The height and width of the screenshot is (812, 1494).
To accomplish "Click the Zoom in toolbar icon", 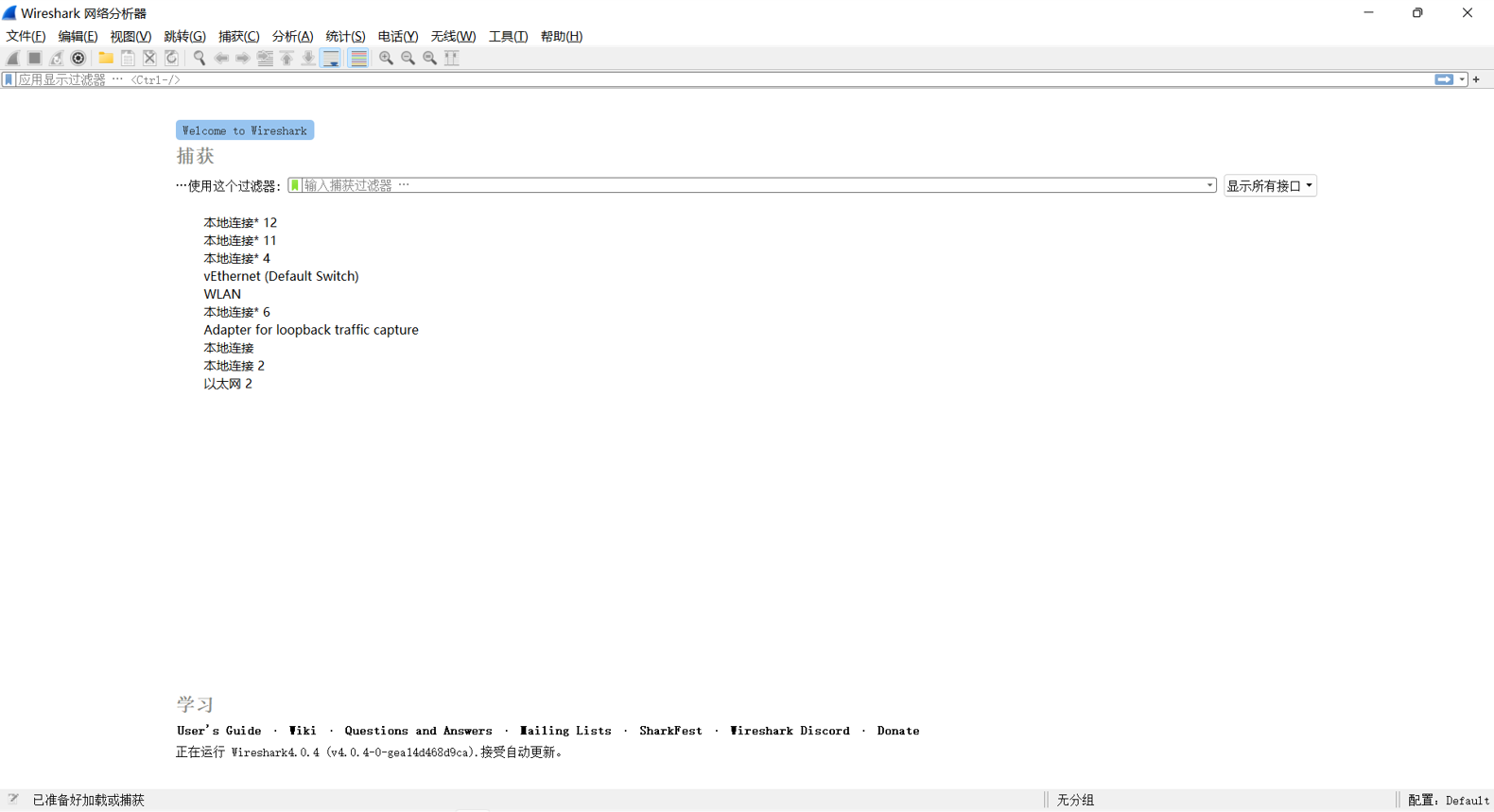I will [386, 58].
